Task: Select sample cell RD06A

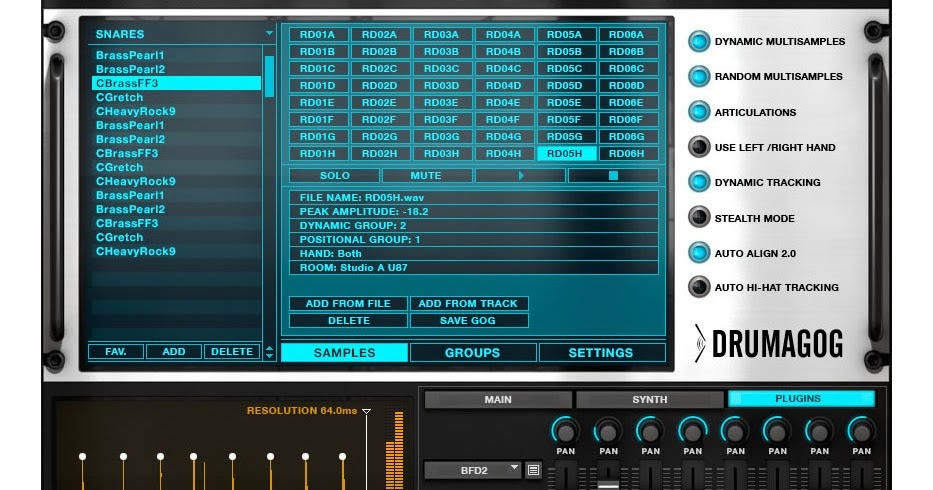Action: click(628, 35)
